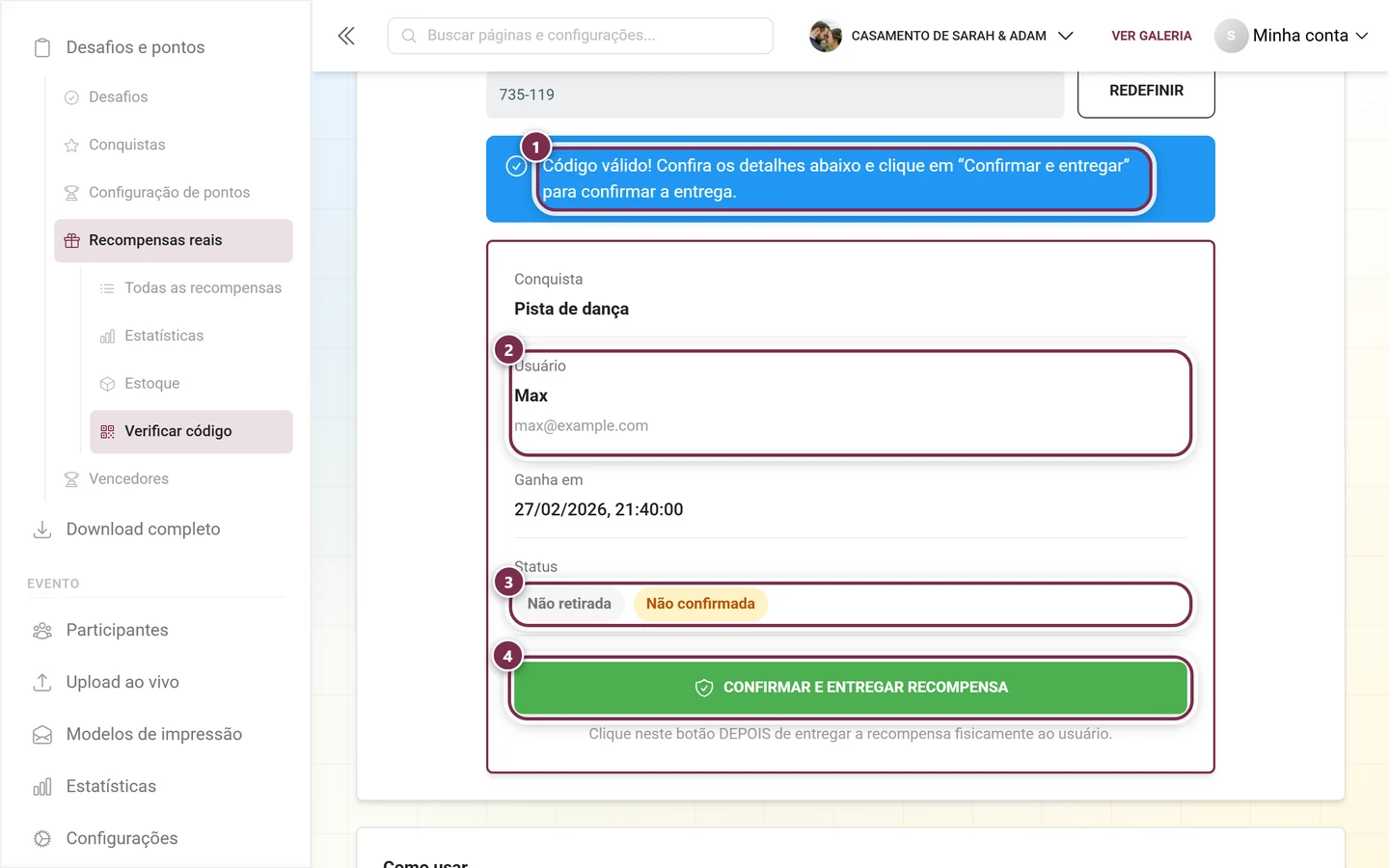Click the gear icon beside Configurações
Screen dimensions: 1389x868
point(42,839)
